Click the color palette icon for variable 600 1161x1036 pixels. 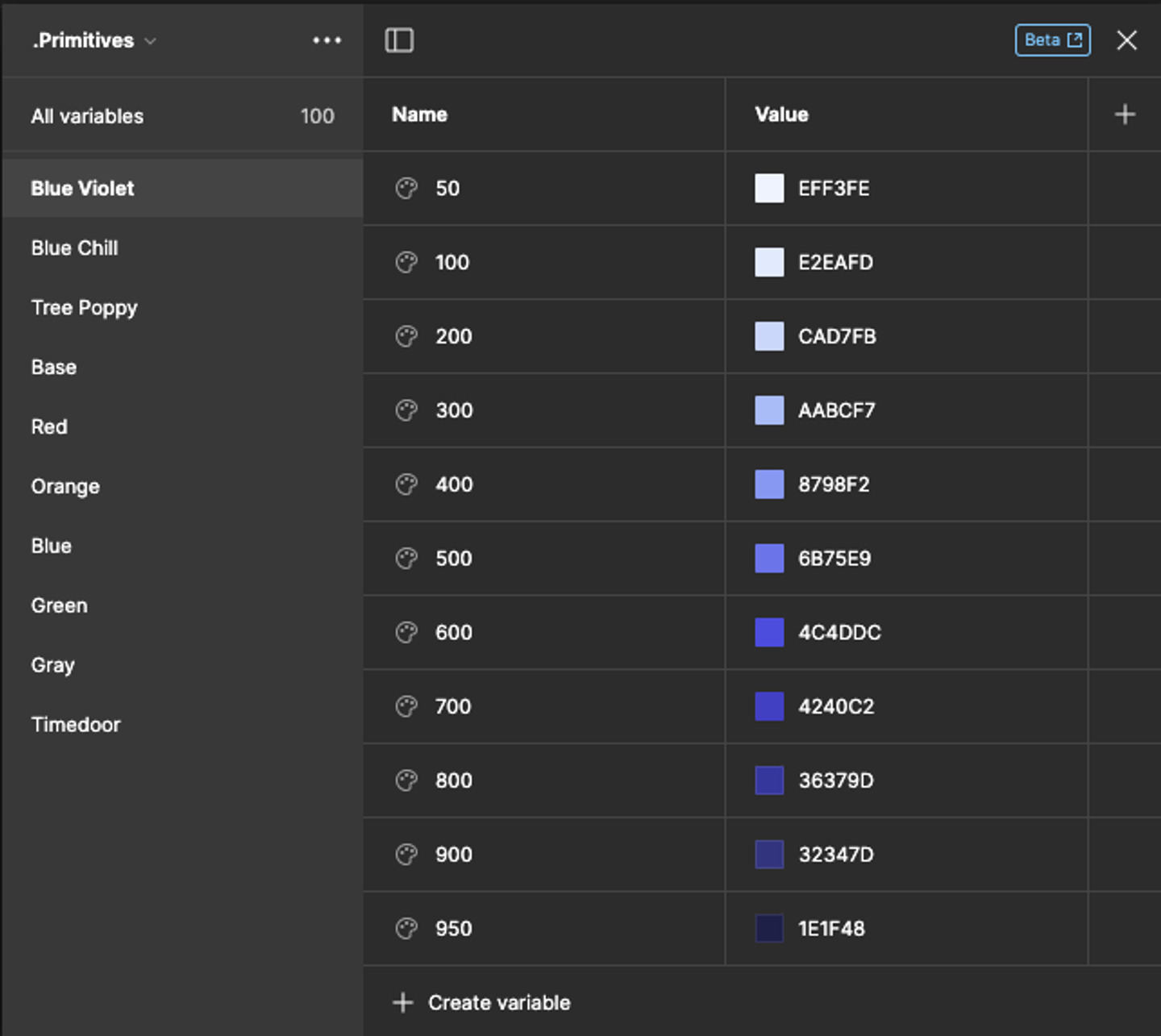tap(406, 633)
